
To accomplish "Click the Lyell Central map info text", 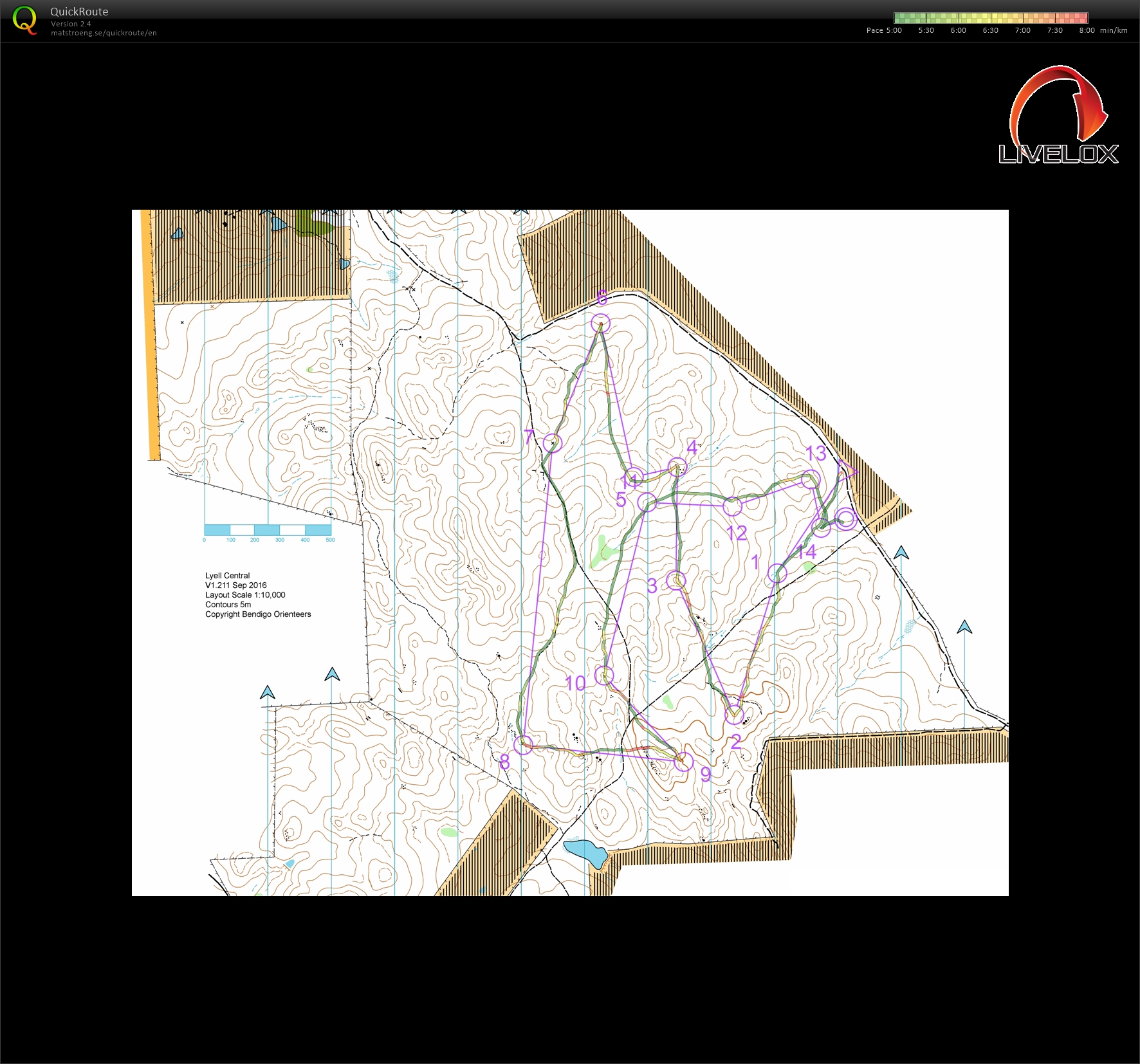I will pyautogui.click(x=227, y=576).
